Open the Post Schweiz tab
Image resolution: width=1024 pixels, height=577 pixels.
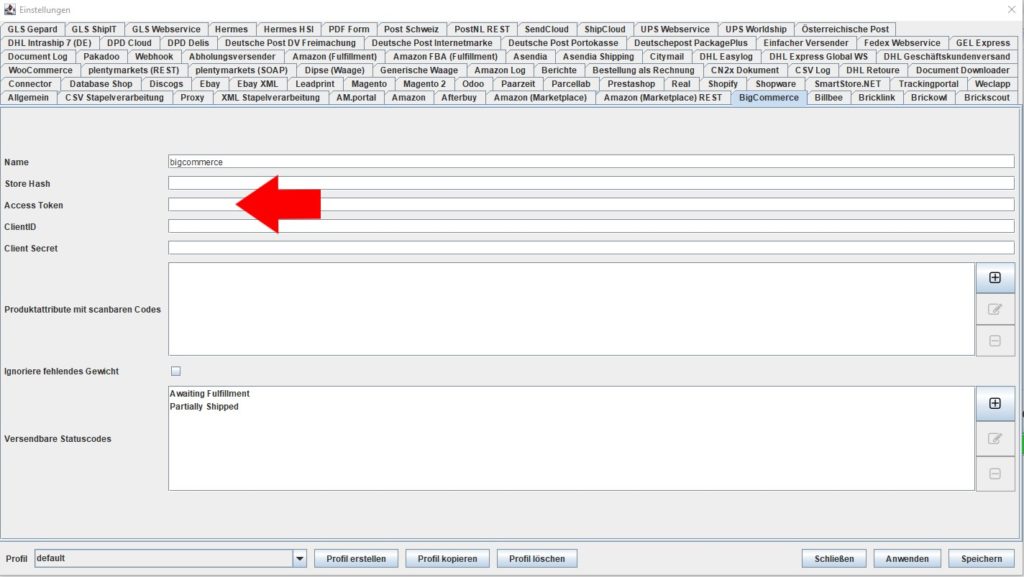(411, 29)
